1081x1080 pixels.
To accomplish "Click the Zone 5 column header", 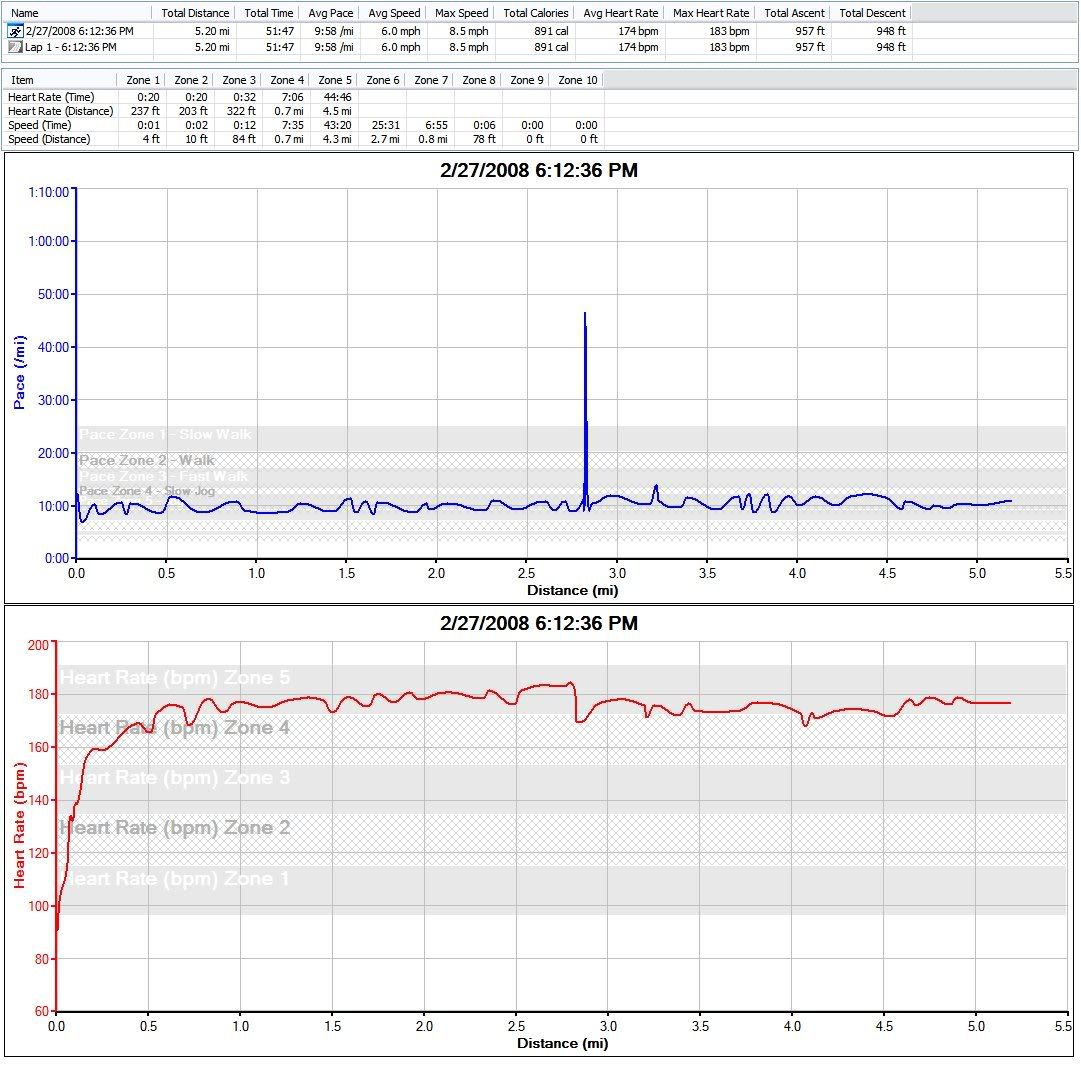I will pyautogui.click(x=334, y=80).
